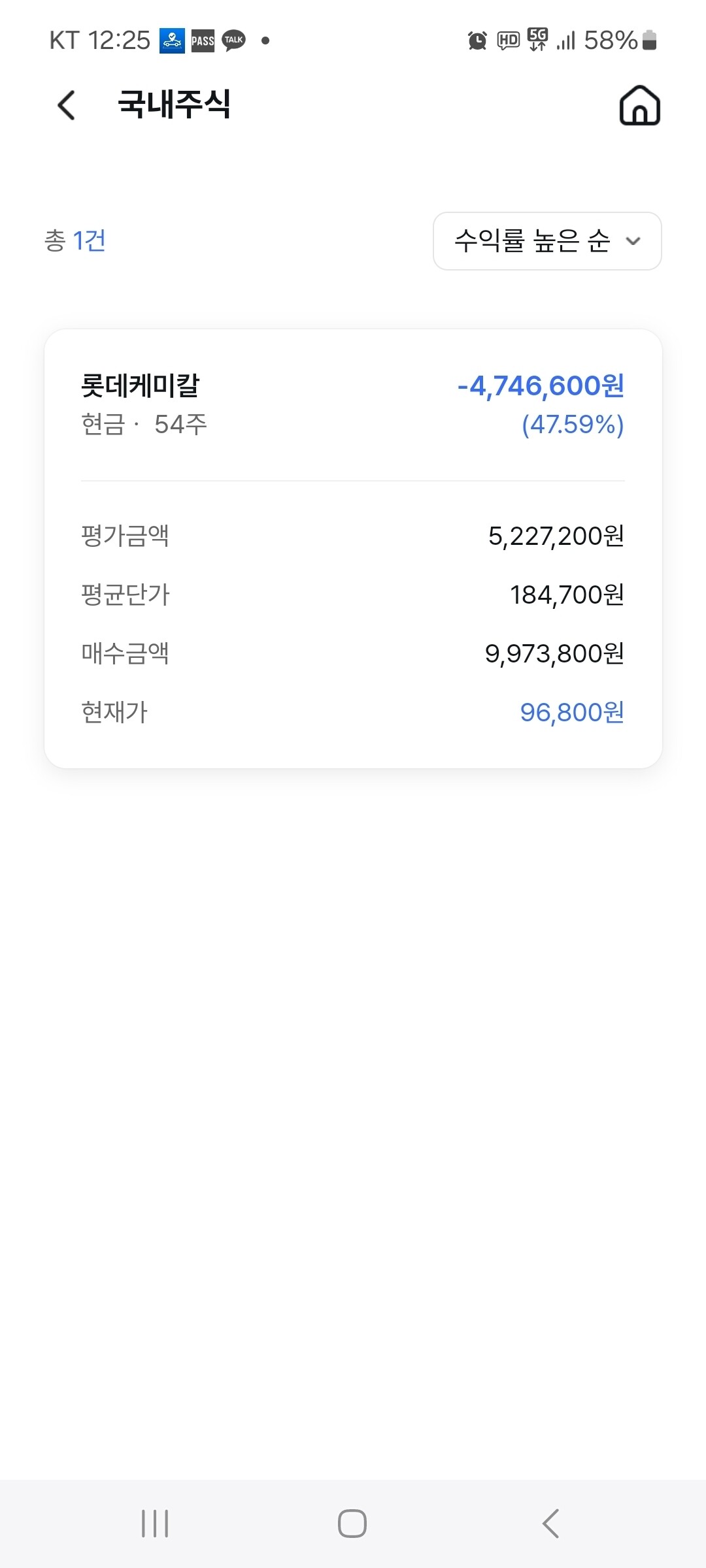Image resolution: width=706 pixels, height=1568 pixels.
Task: Click the sort dropdown chevron arrow
Action: (633, 241)
